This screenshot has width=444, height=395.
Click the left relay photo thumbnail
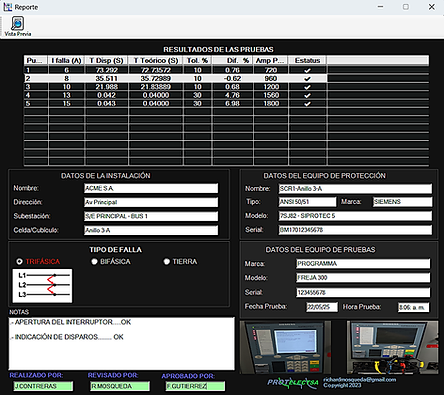(285, 347)
